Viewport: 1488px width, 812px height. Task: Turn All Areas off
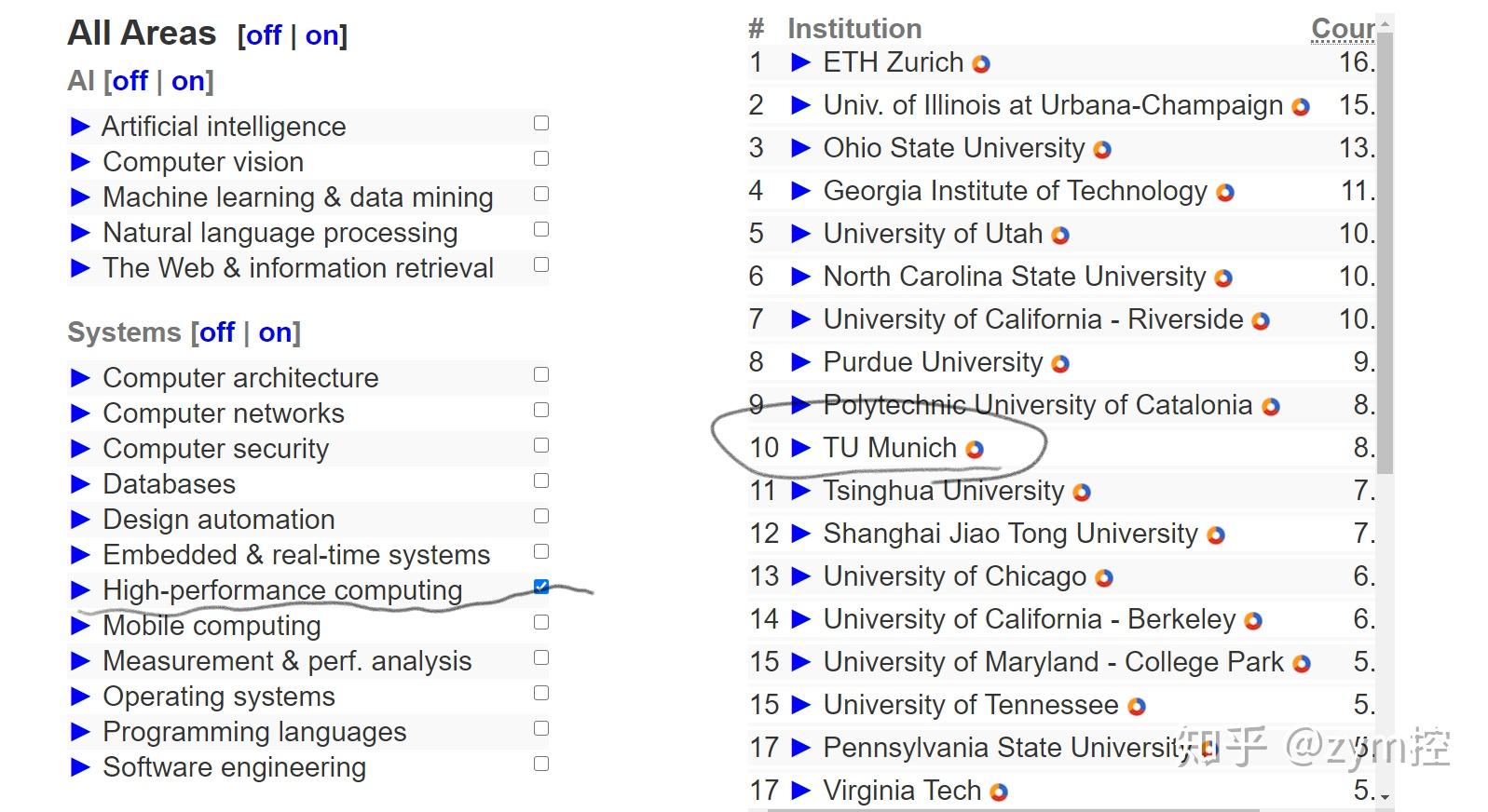[264, 36]
